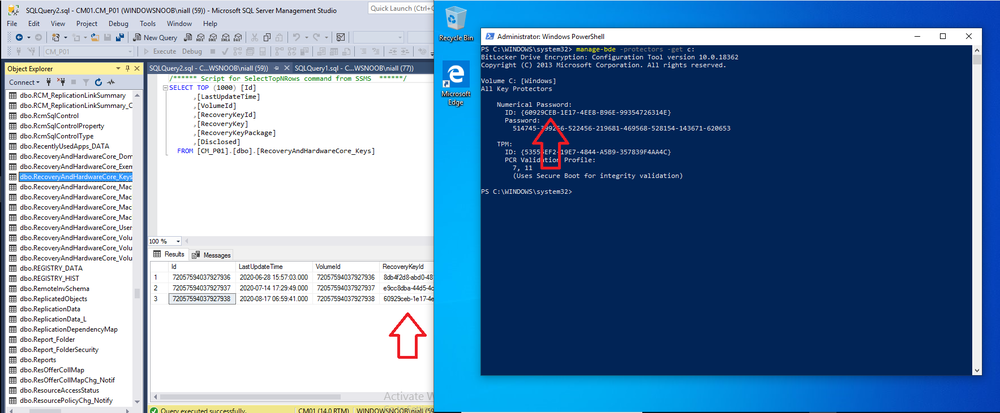Toggle the pin on the SQLQuery2.sql tab
The image size is (1000, 413).
(277, 68)
